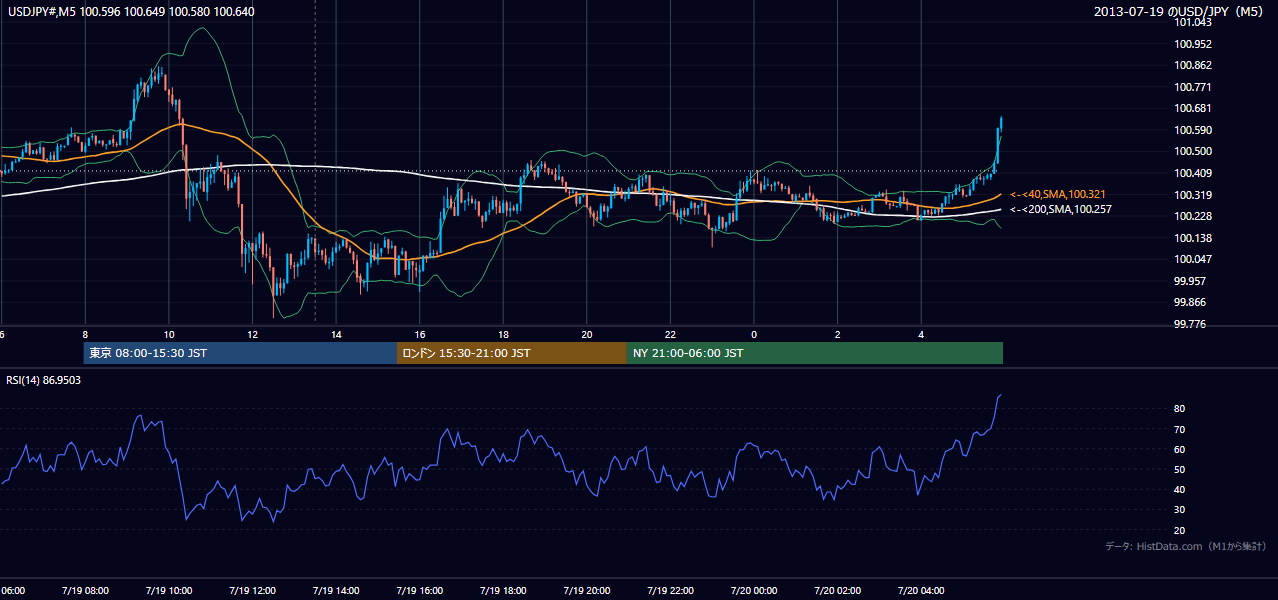Click the 7/20 04:00 time label
This screenshot has width=1278, height=600.
pos(921,591)
